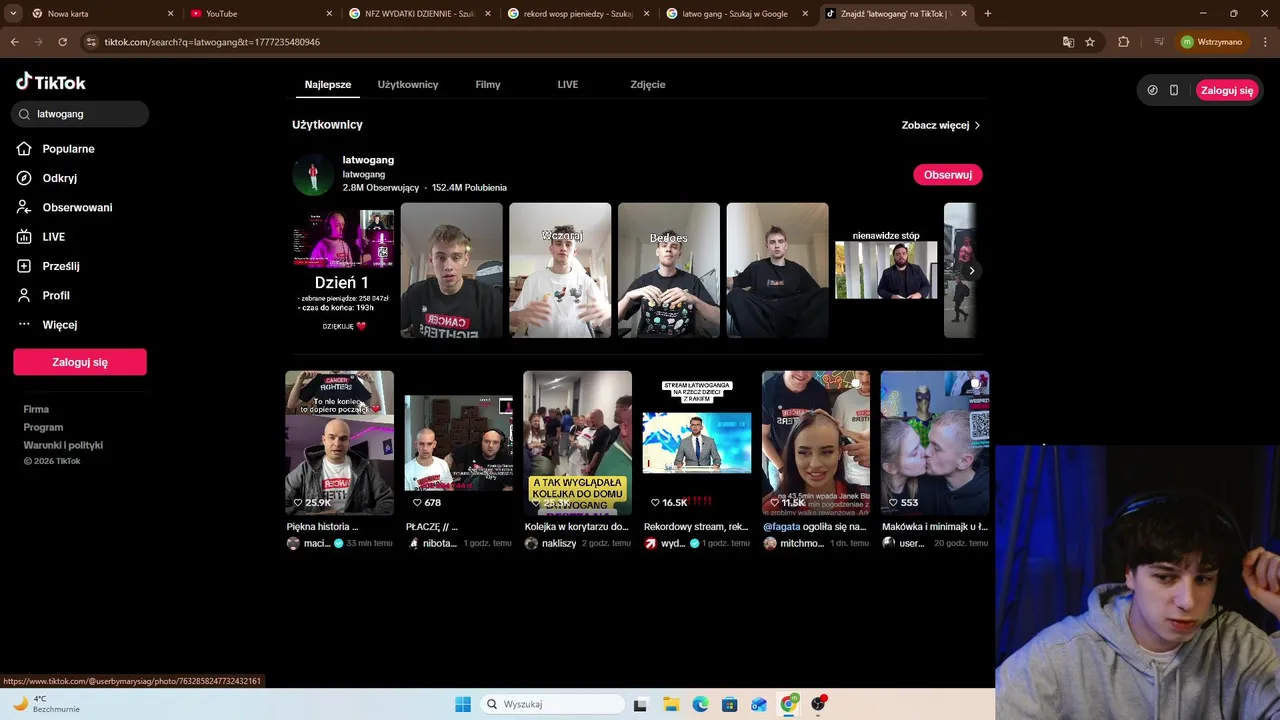Screen dimensions: 1280x720
Task: Click the nibota... author name
Action: pyautogui.click(x=440, y=543)
